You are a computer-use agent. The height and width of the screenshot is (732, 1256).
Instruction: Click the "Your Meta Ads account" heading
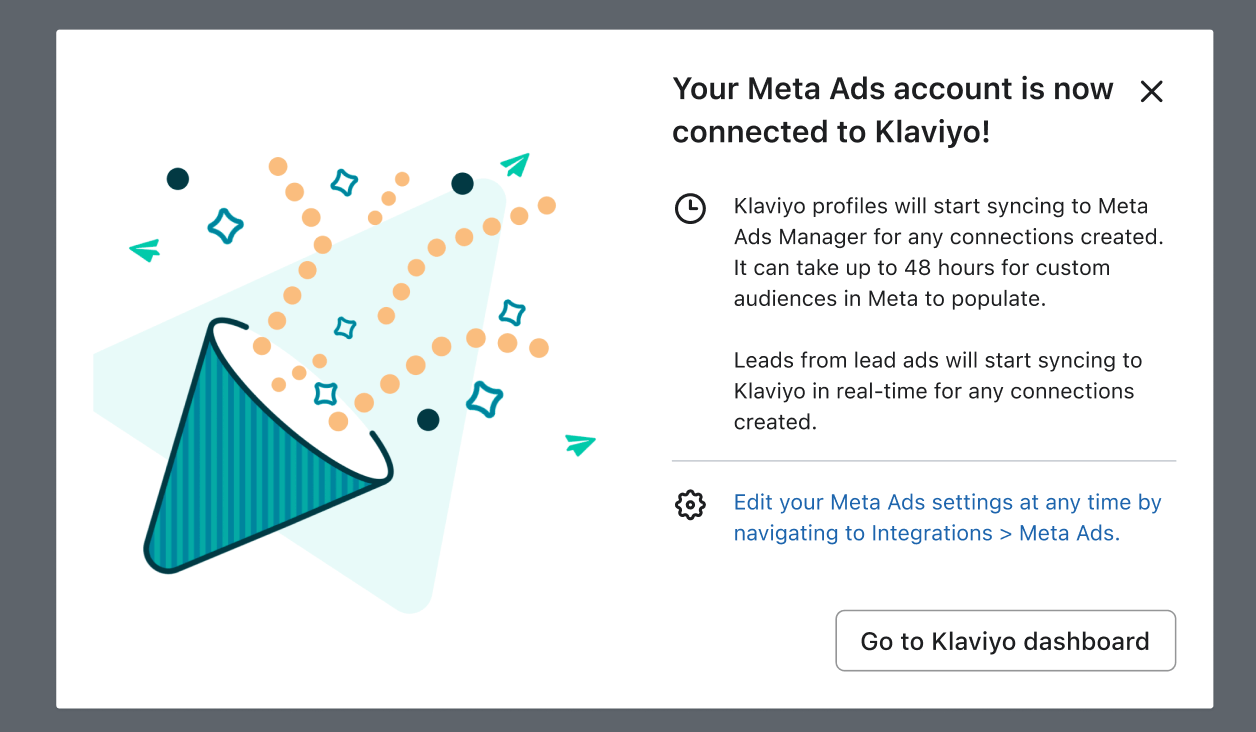(x=892, y=110)
